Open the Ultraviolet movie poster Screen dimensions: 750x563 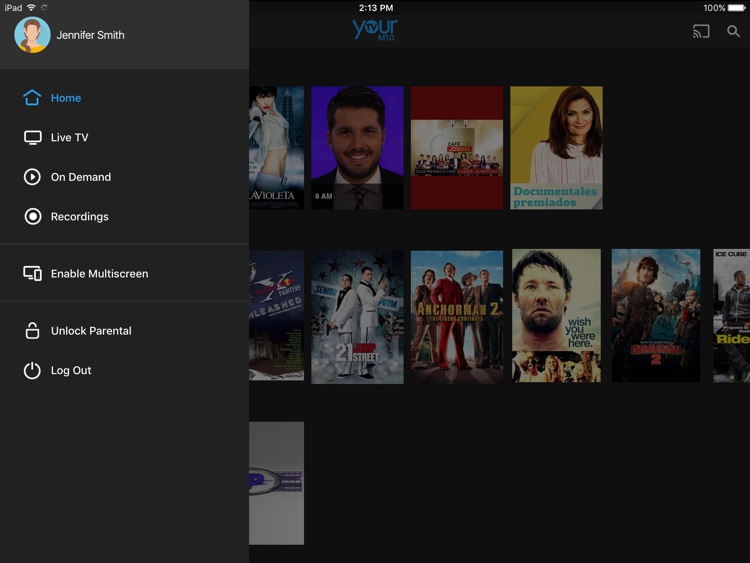(x=276, y=148)
